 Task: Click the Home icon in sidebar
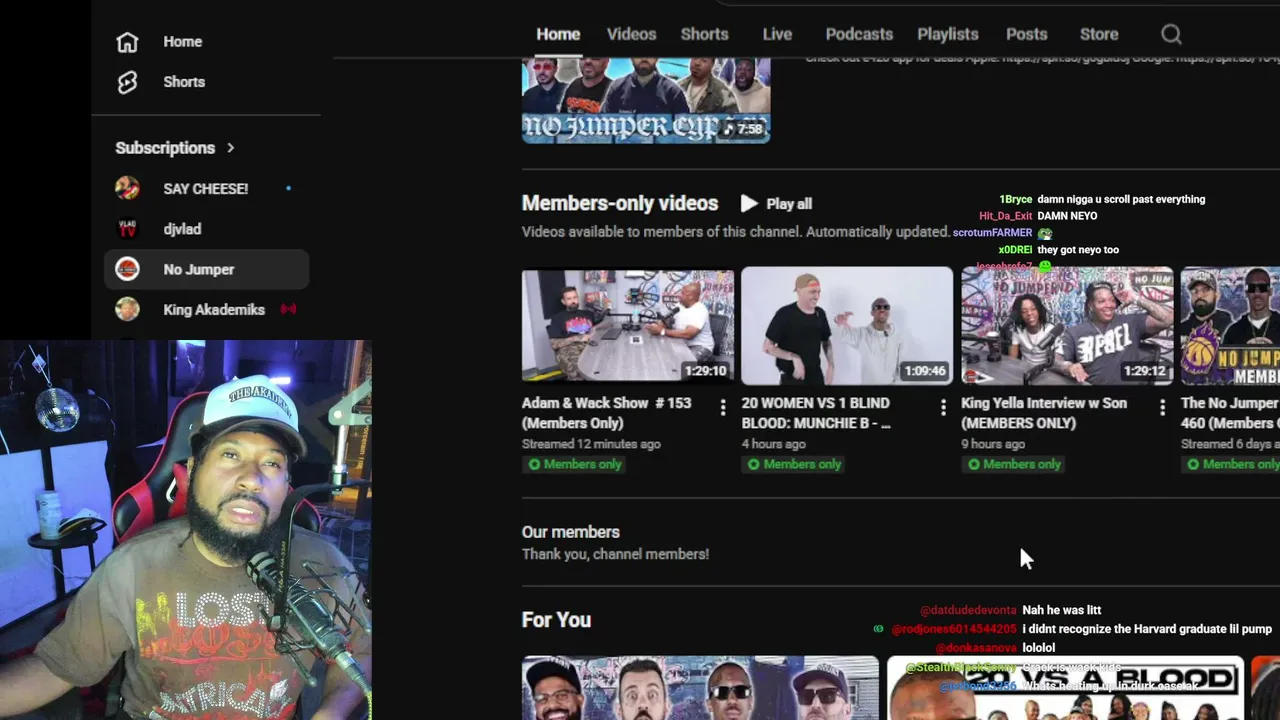point(127,42)
